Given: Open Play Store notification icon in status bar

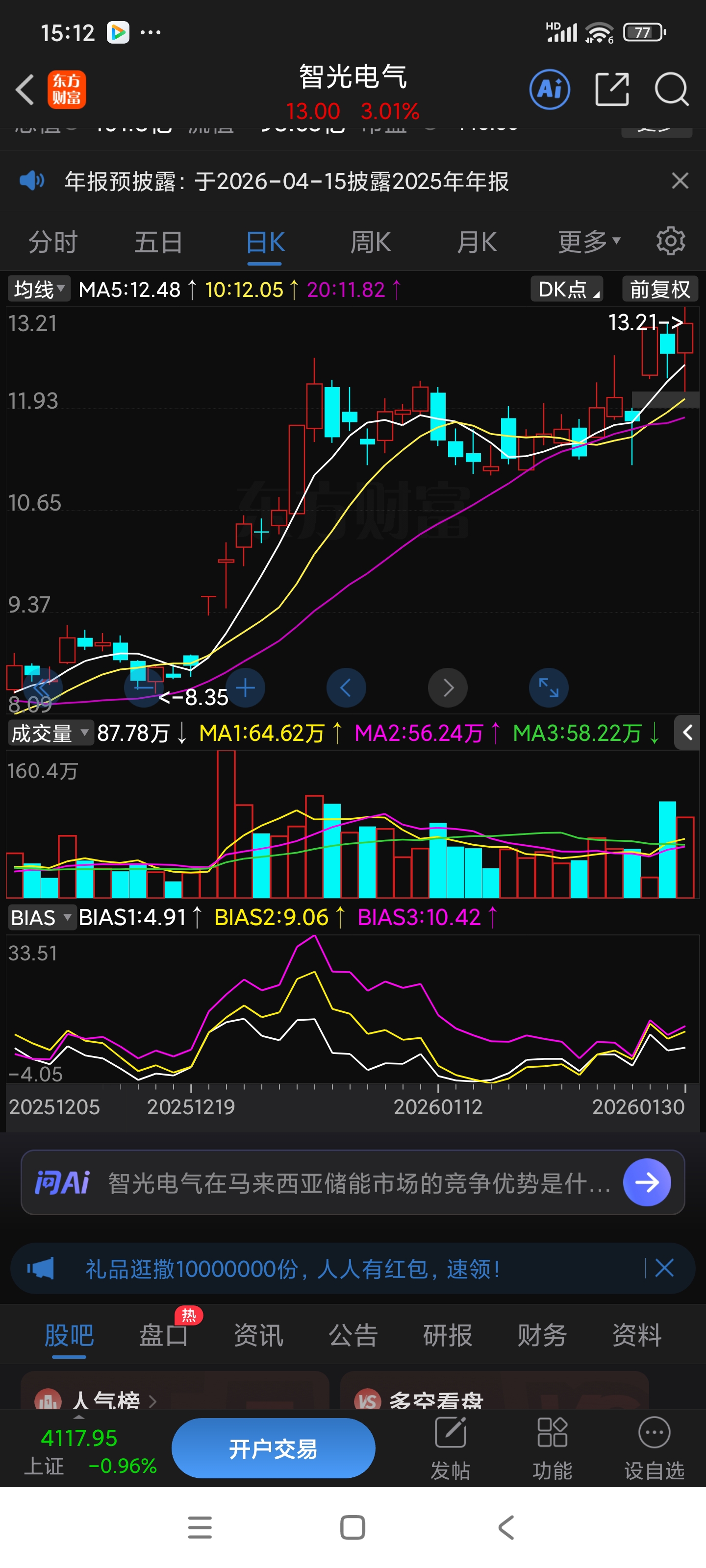Looking at the screenshot, I should 118,32.
